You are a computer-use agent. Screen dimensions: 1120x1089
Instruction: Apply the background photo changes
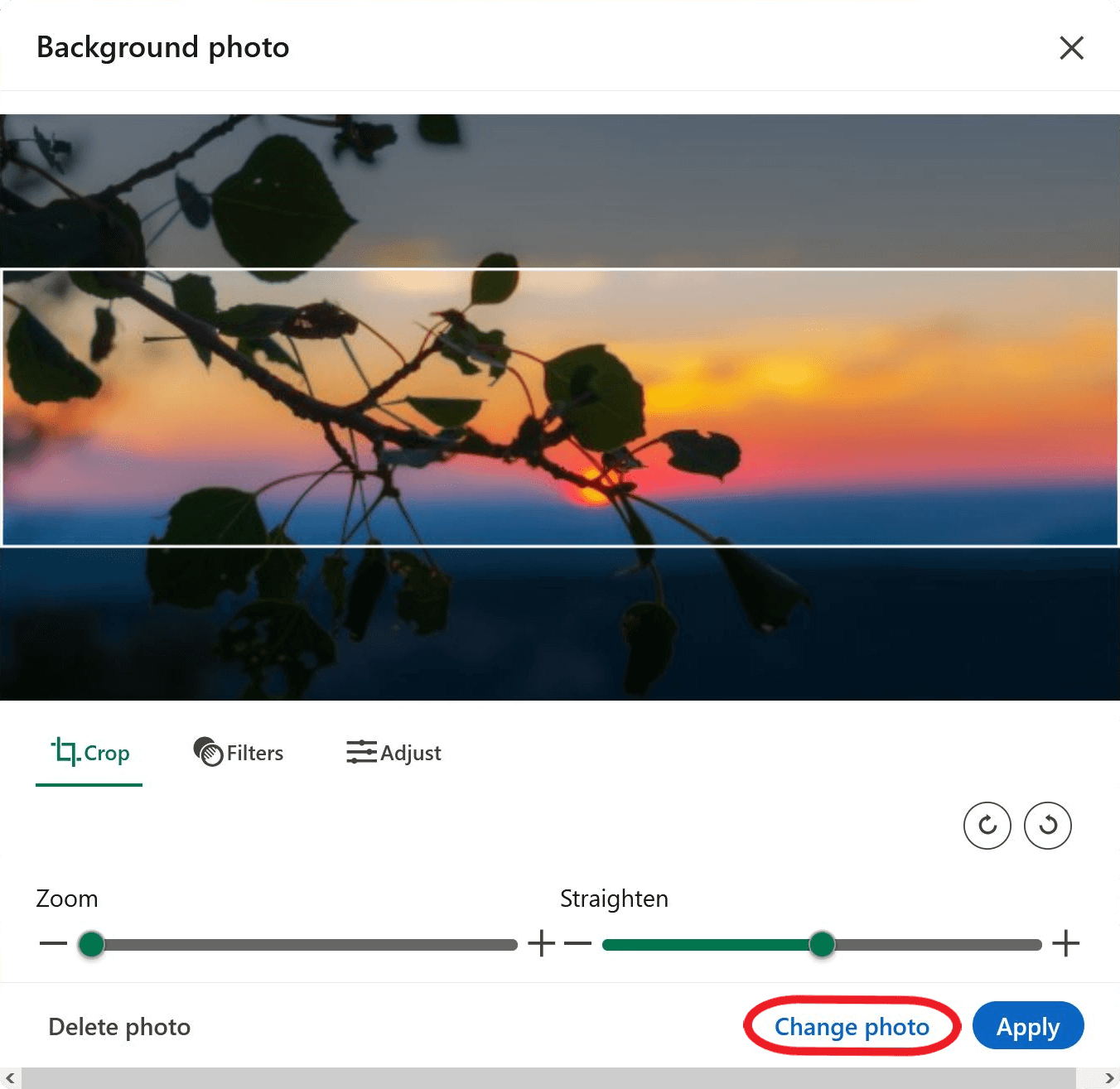1028,1026
